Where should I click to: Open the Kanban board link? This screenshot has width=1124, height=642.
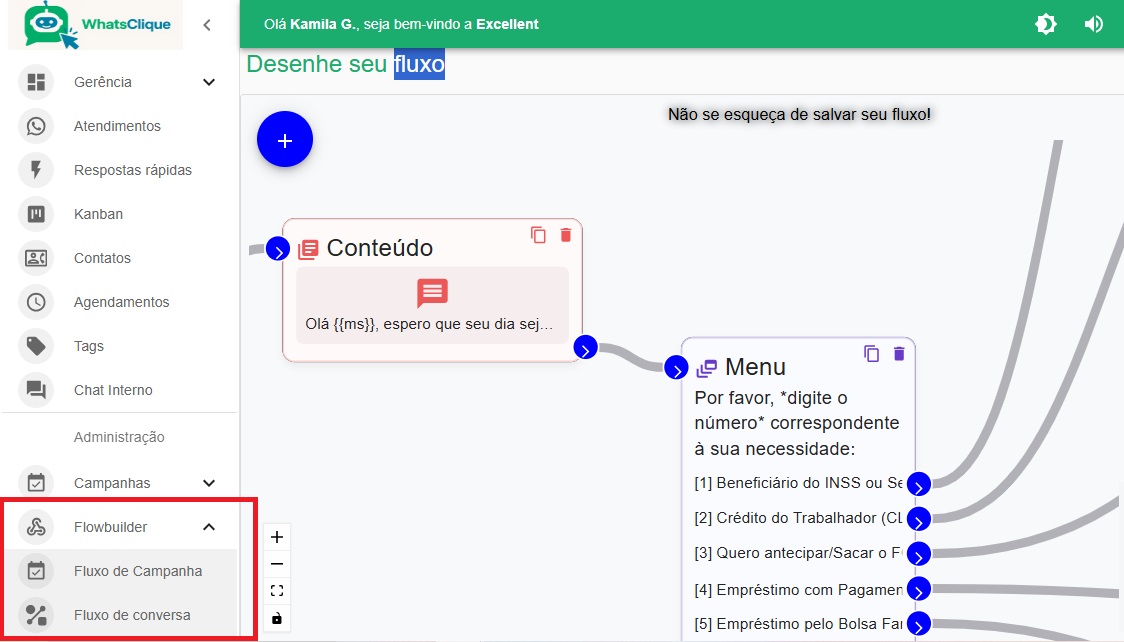pyautogui.click(x=98, y=214)
